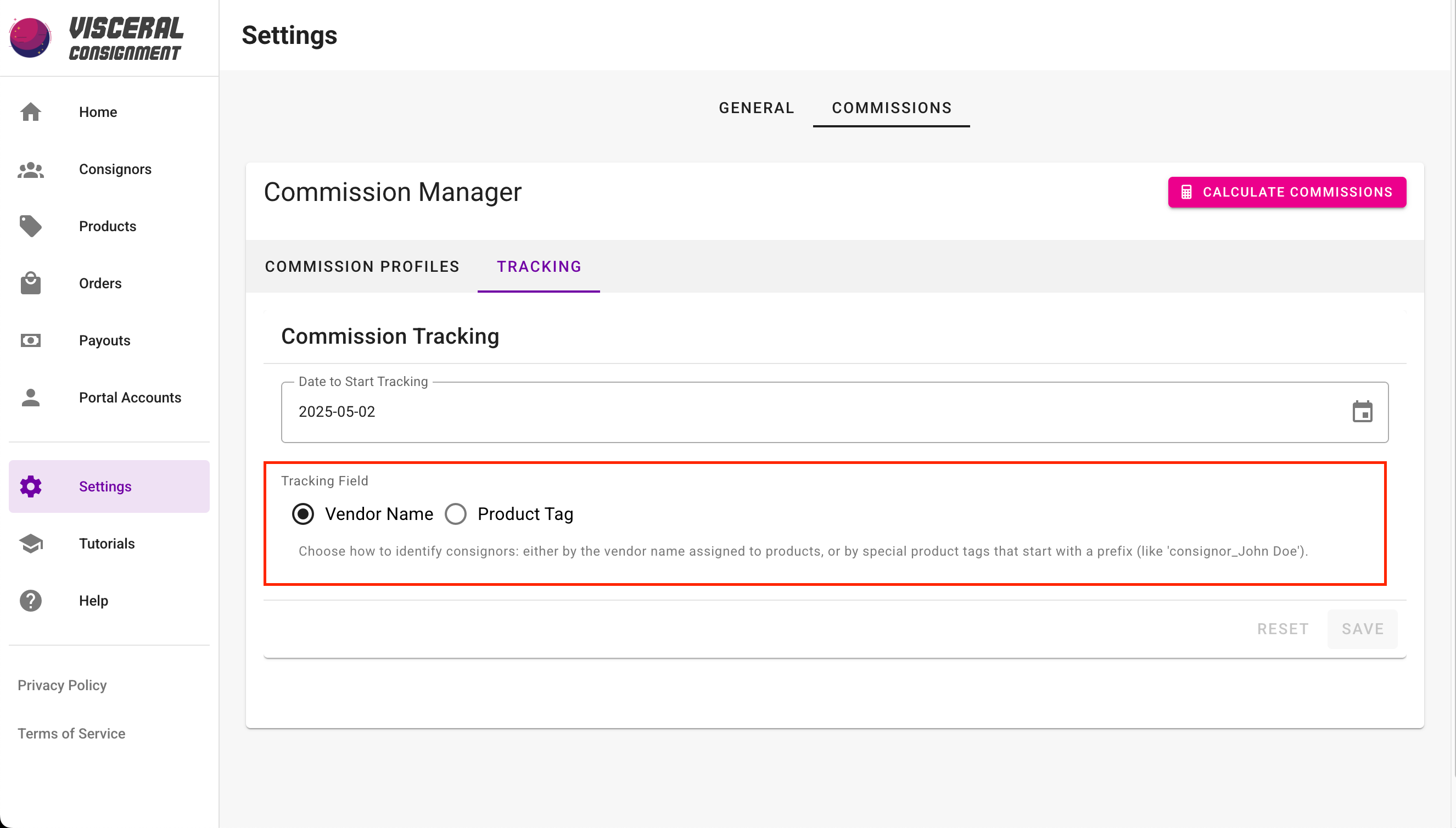
Task: Click the Date to Start Tracking field
Action: pos(796,412)
